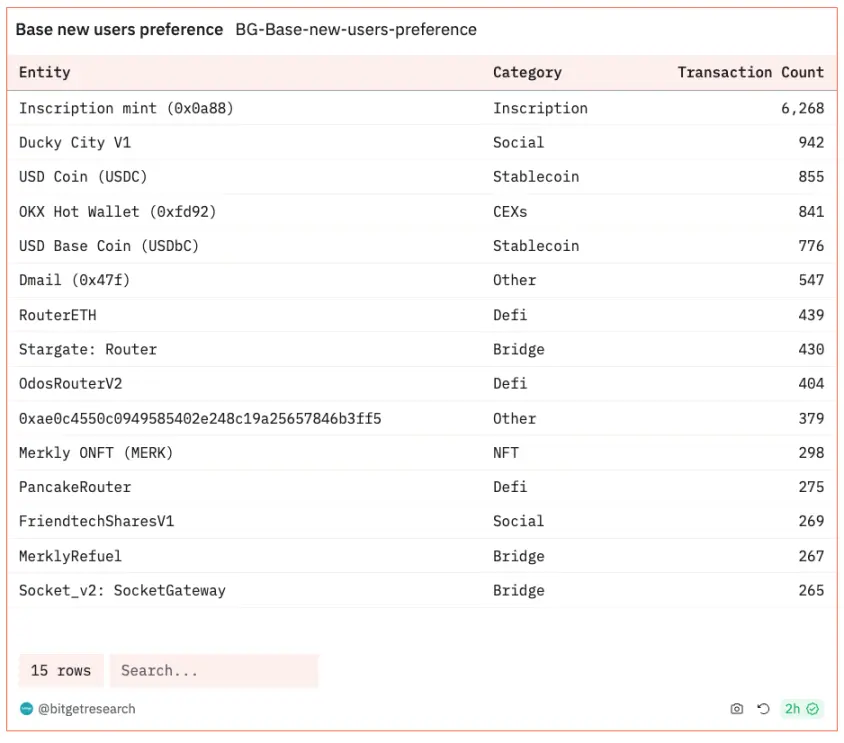Open the BG-Base-new-users-preference query link
844x743 pixels.
356,30
